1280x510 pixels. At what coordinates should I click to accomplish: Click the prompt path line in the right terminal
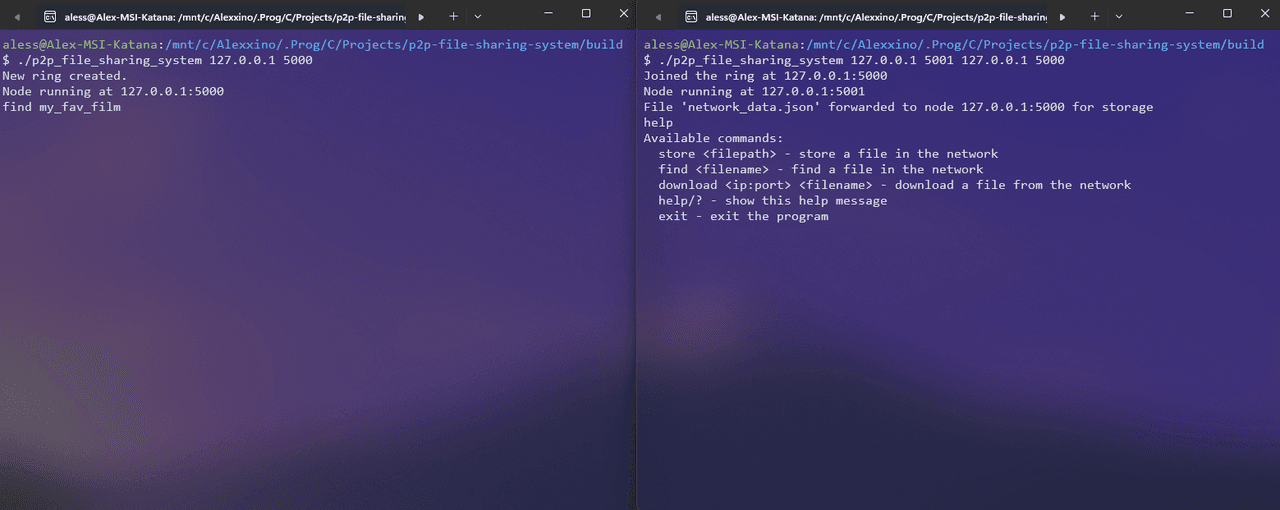click(954, 45)
